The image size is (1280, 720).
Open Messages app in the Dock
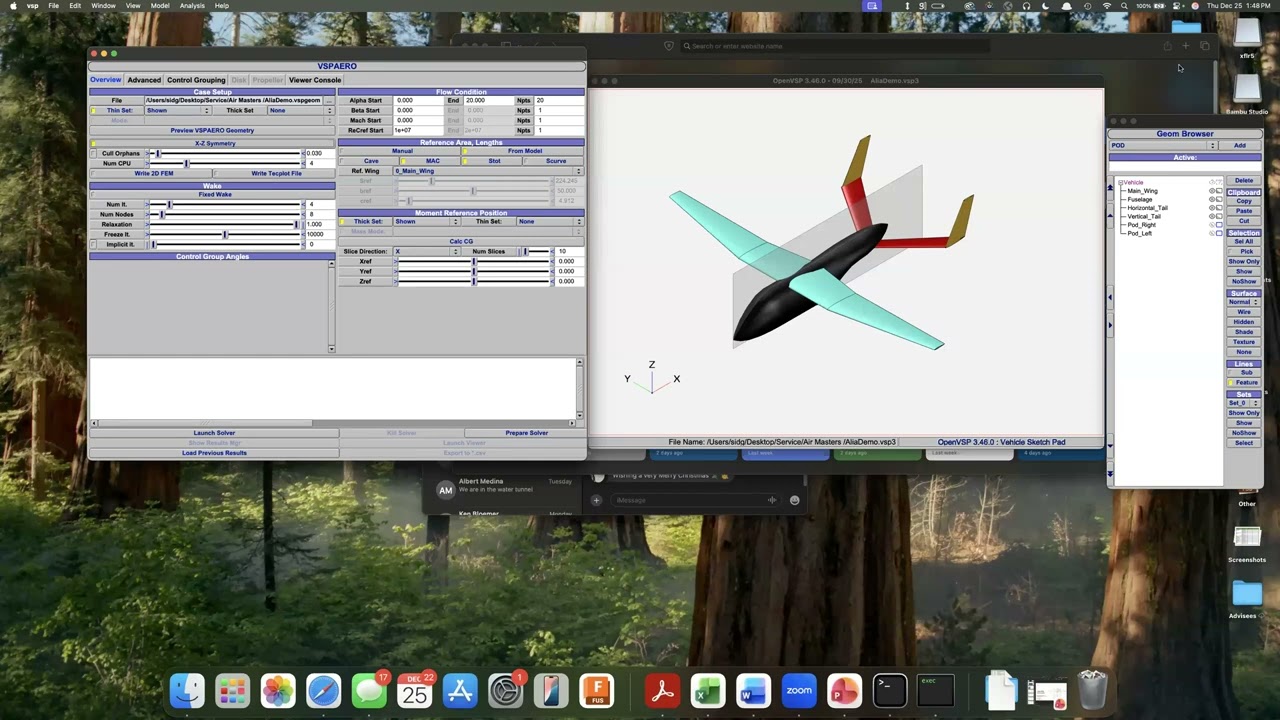pyautogui.click(x=369, y=691)
